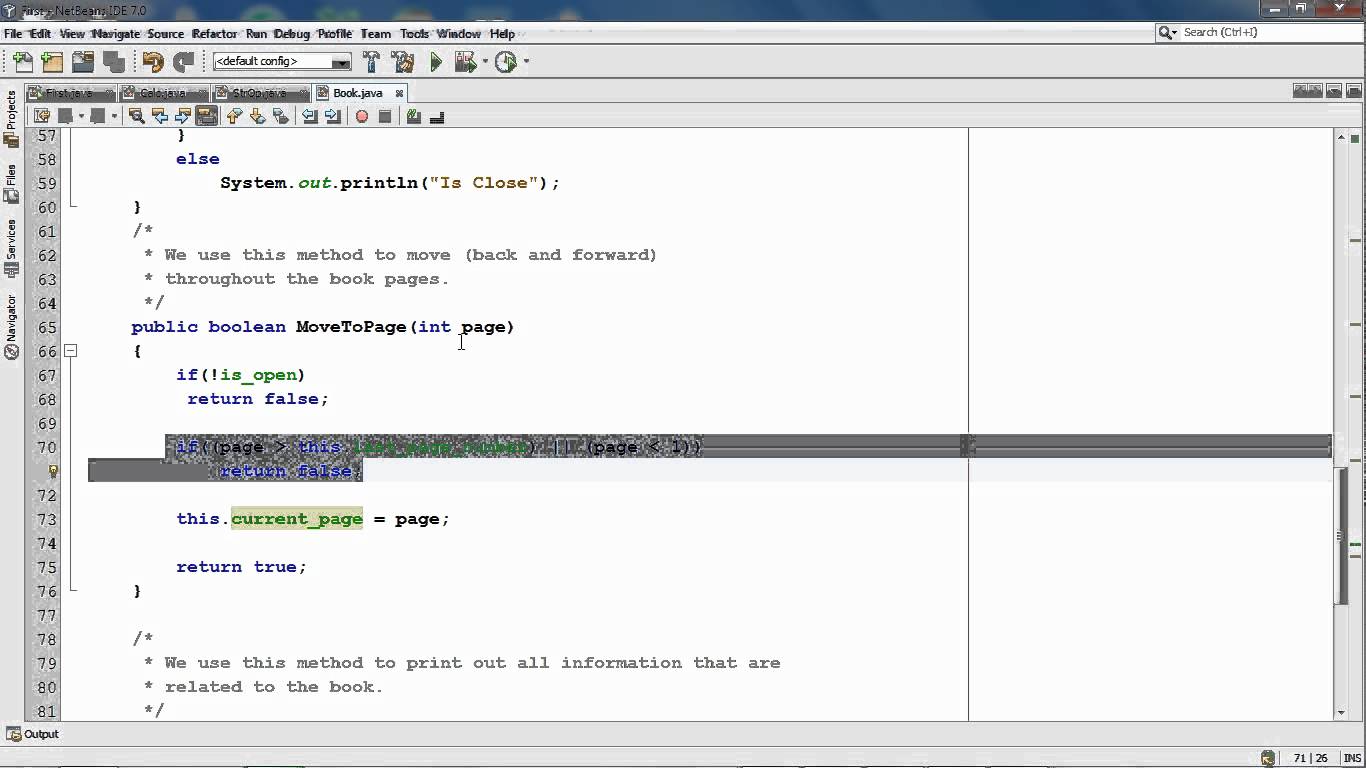Run the main project with green arrow
The image size is (1366, 768).
[x=436, y=62]
